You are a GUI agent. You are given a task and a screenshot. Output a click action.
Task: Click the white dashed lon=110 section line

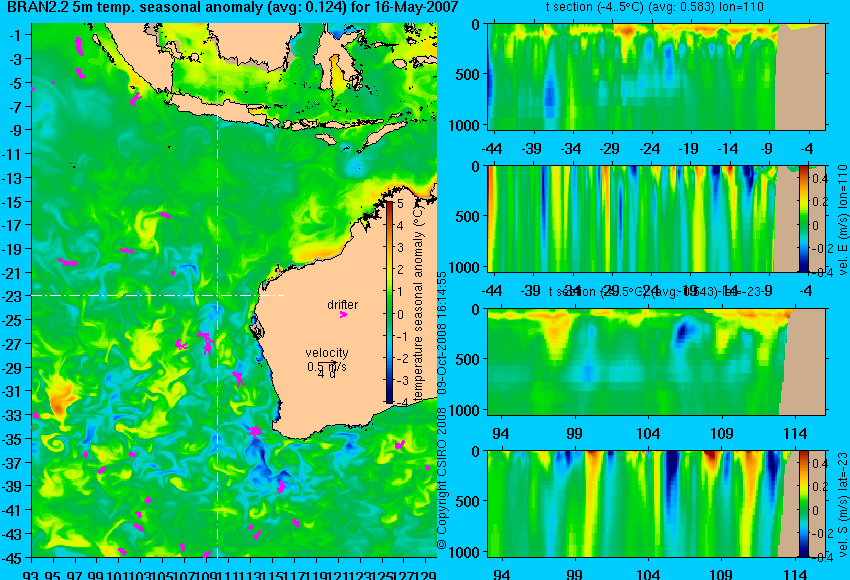point(217,290)
